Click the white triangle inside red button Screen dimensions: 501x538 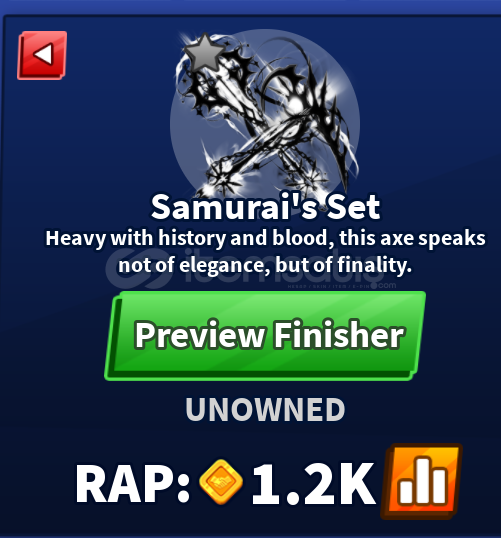[x=43, y=54]
